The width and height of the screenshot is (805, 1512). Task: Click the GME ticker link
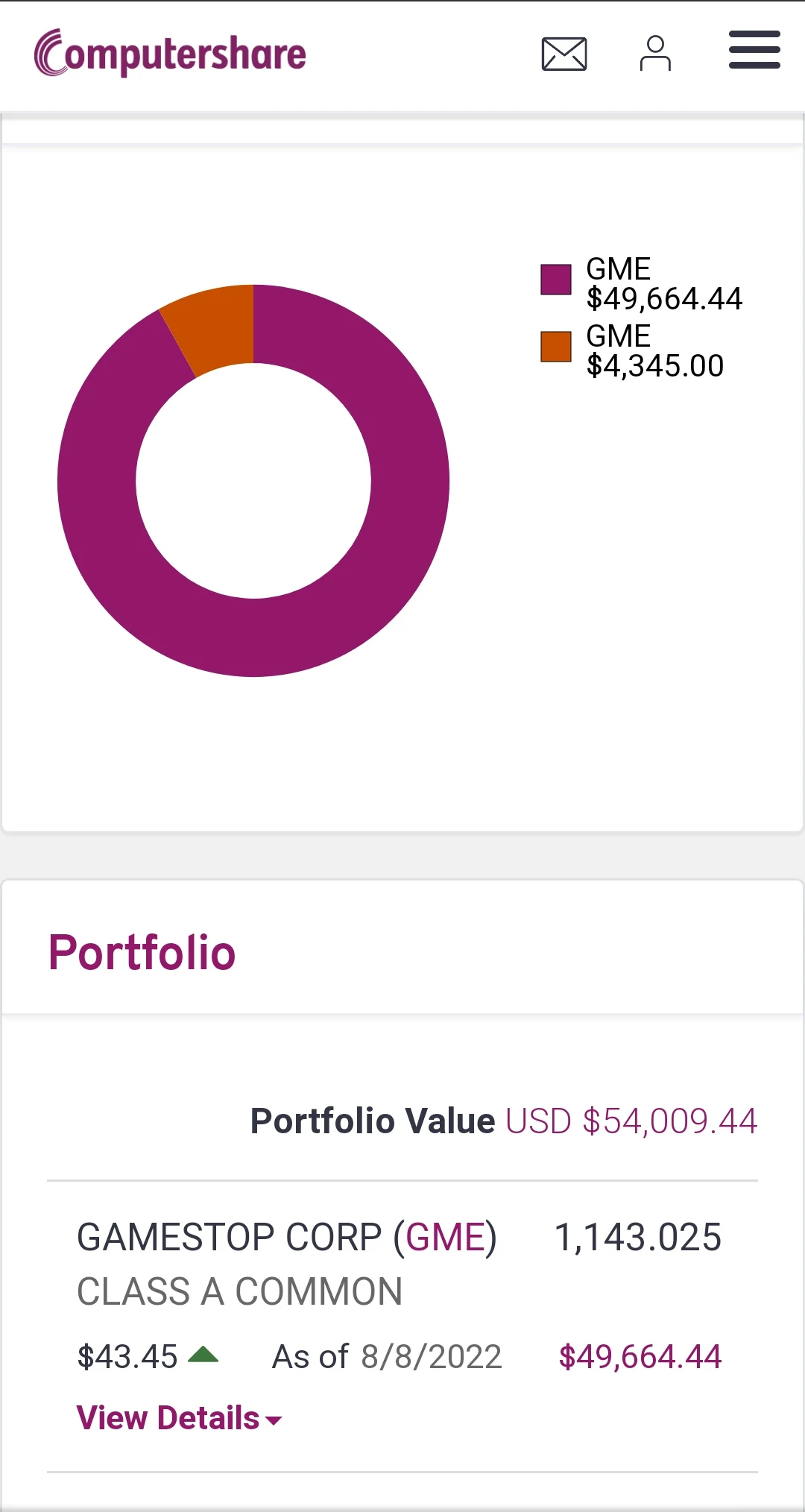[x=446, y=1238]
